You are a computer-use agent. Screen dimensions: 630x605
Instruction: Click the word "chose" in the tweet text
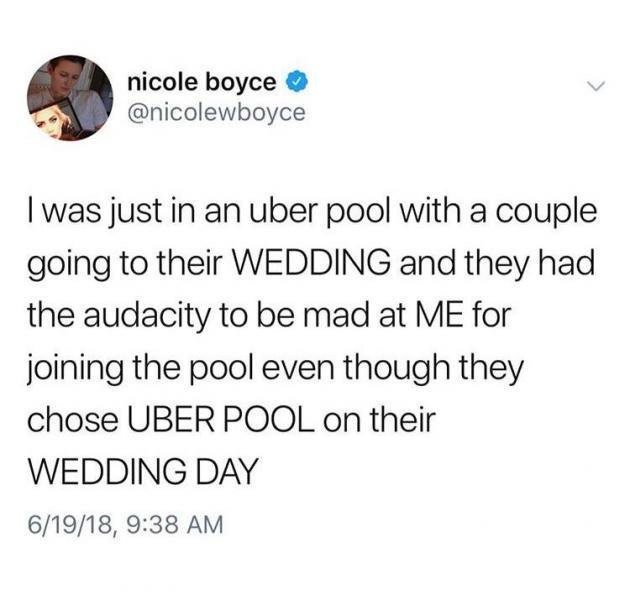[73, 421]
